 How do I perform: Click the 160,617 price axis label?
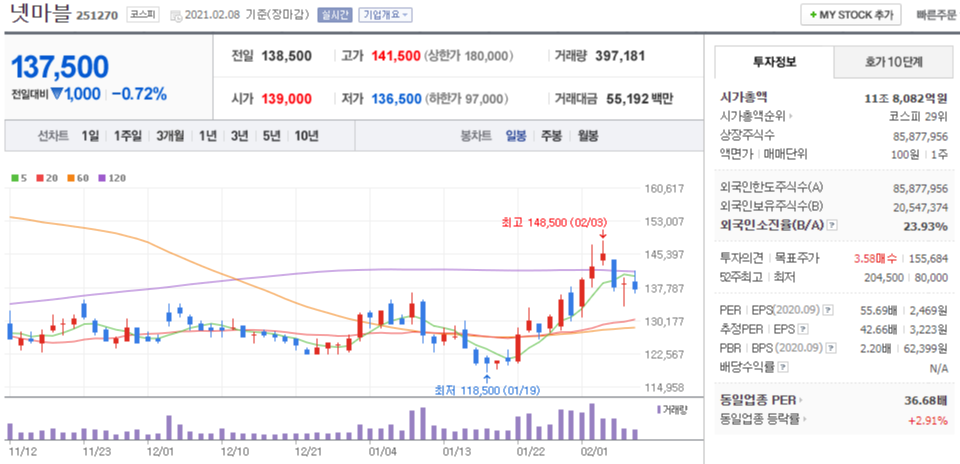(x=664, y=189)
